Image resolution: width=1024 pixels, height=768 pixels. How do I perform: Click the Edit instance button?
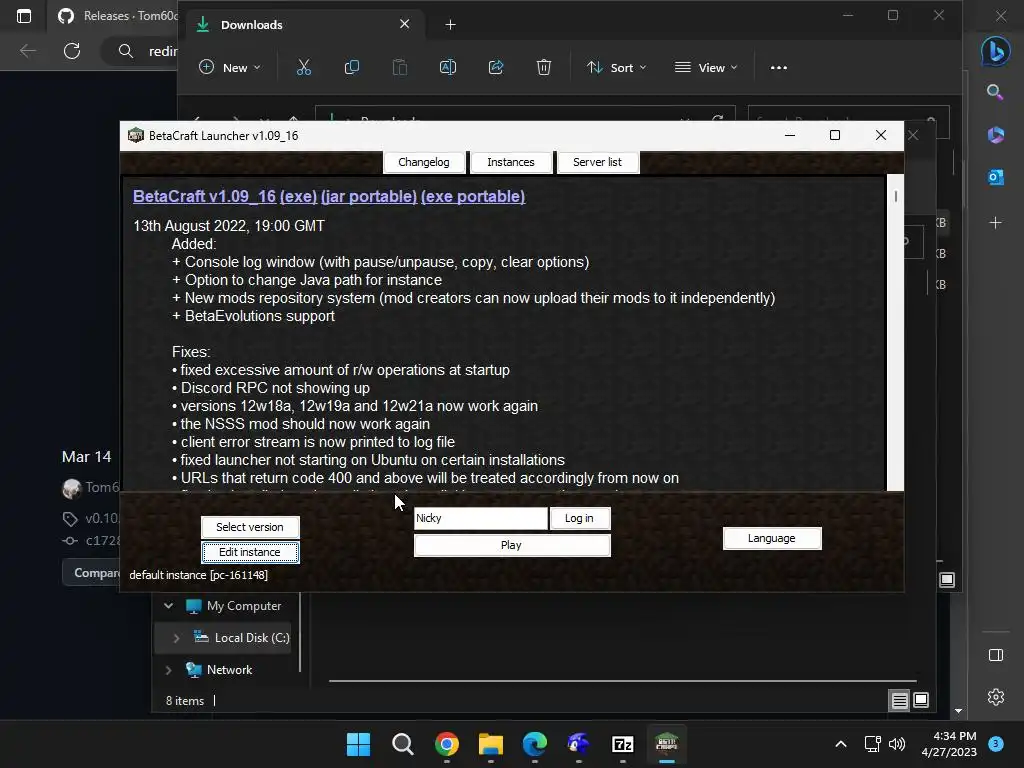[x=250, y=552]
